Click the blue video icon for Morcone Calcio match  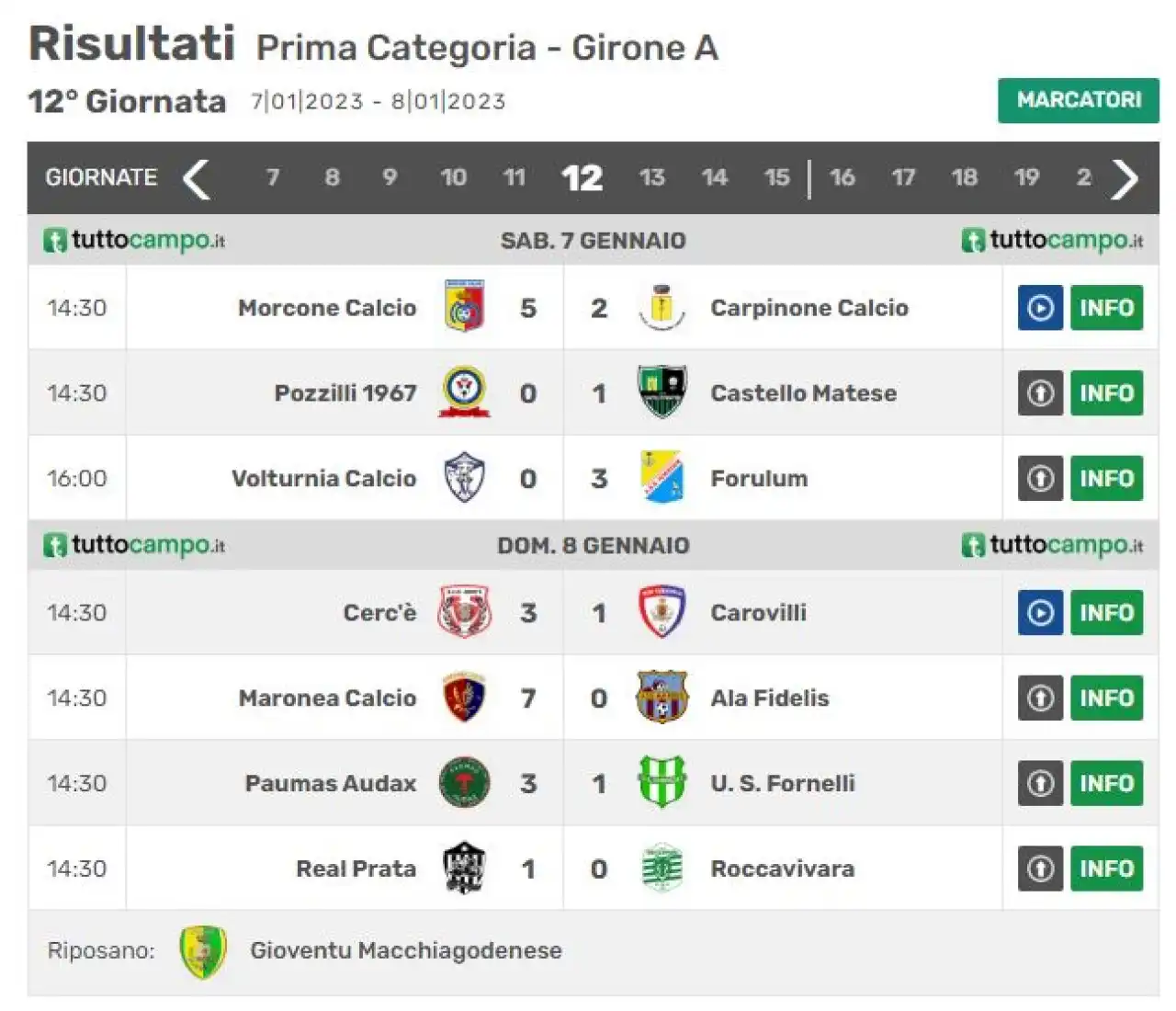tap(1040, 308)
